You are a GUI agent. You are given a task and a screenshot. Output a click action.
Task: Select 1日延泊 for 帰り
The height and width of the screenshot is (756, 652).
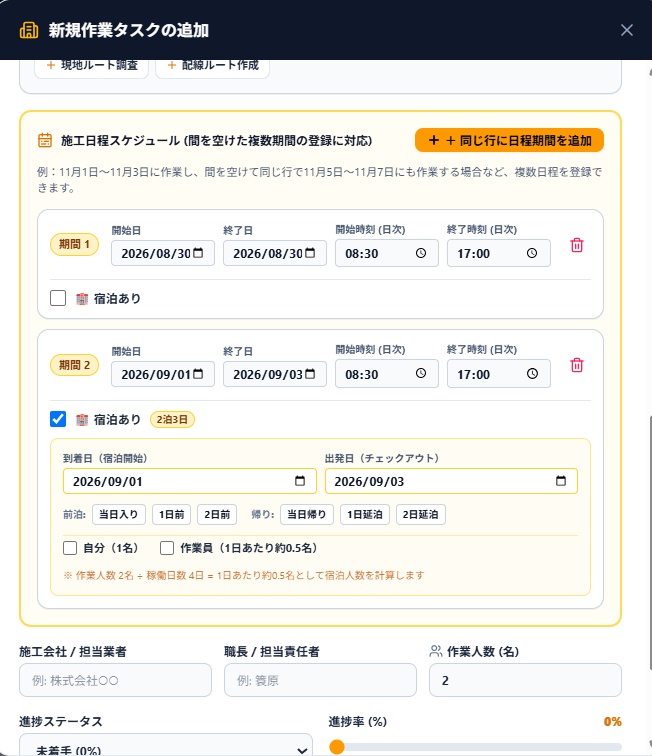(365, 514)
